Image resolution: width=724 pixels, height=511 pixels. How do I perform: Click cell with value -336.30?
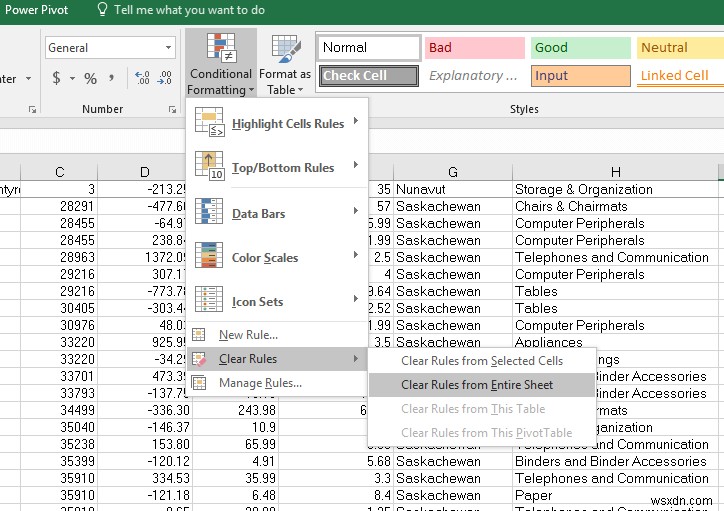pos(145,410)
